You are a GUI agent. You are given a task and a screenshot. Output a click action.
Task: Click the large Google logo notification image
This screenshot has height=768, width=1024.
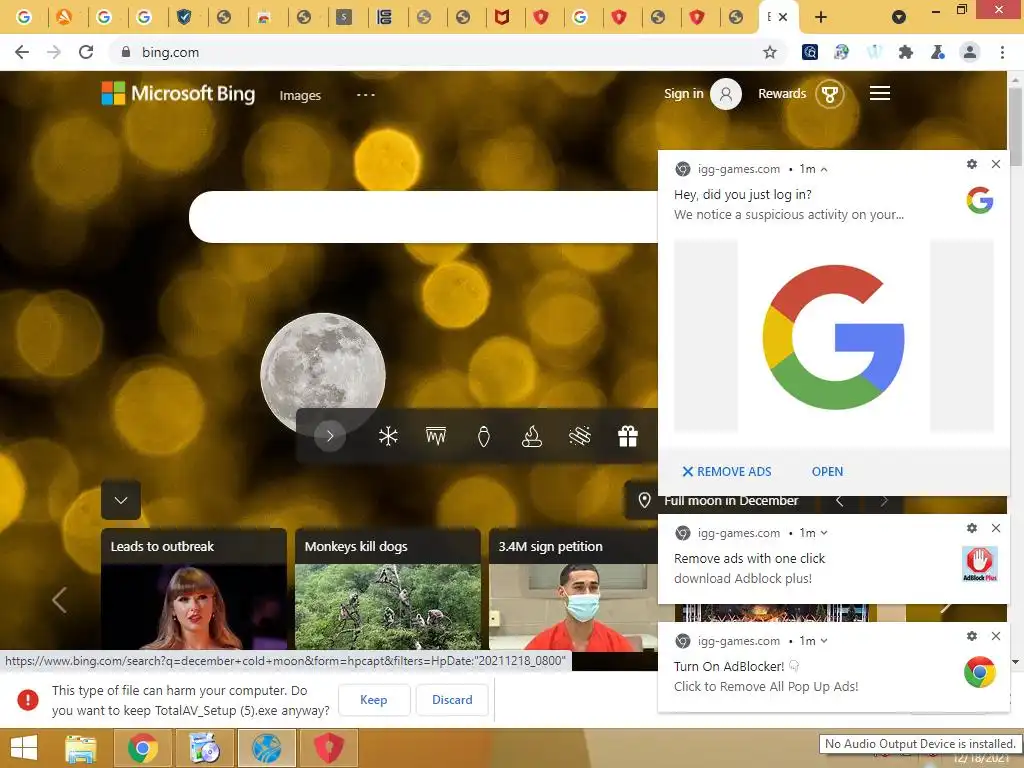(833, 336)
